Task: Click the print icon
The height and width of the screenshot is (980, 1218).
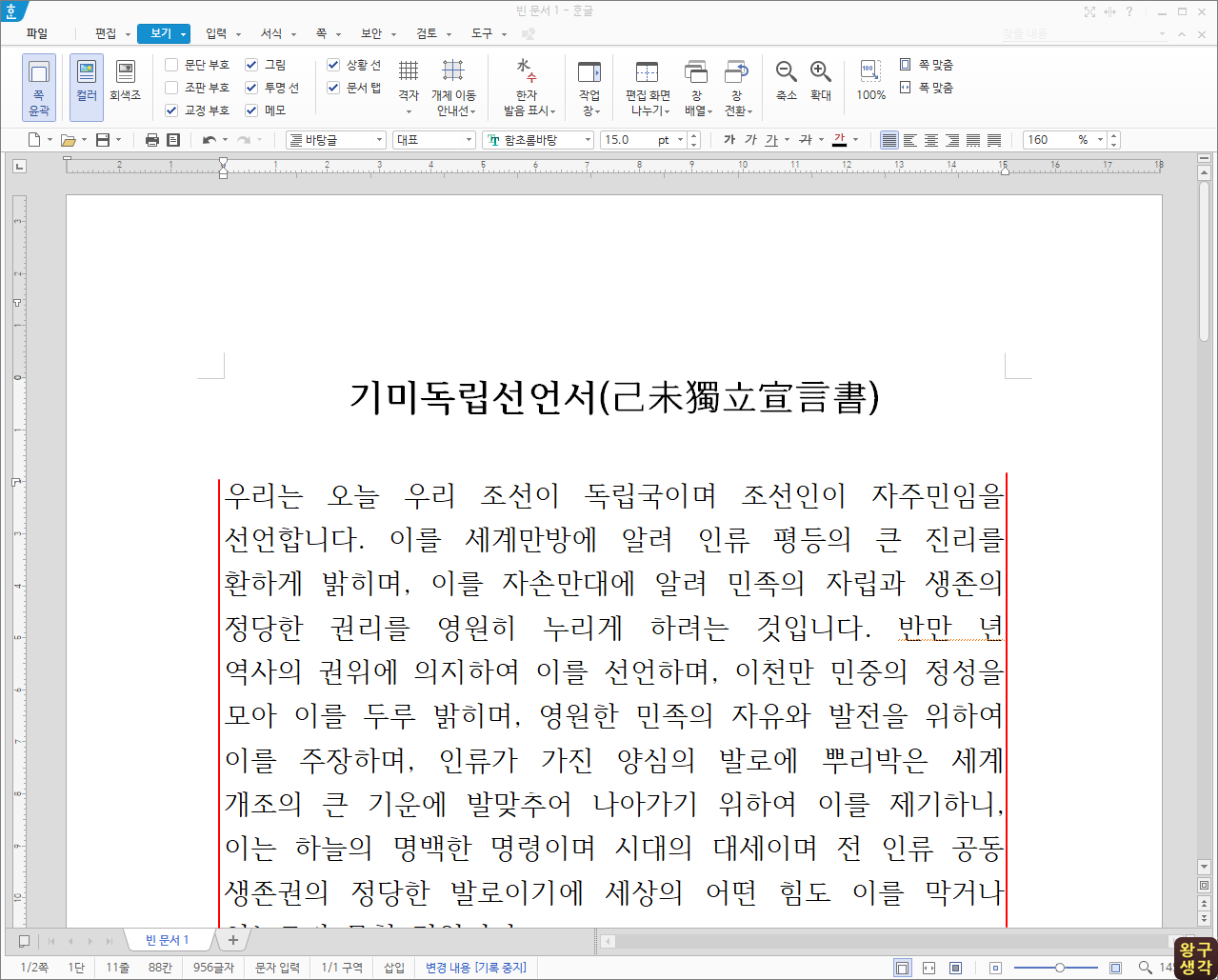Action: coord(152,140)
